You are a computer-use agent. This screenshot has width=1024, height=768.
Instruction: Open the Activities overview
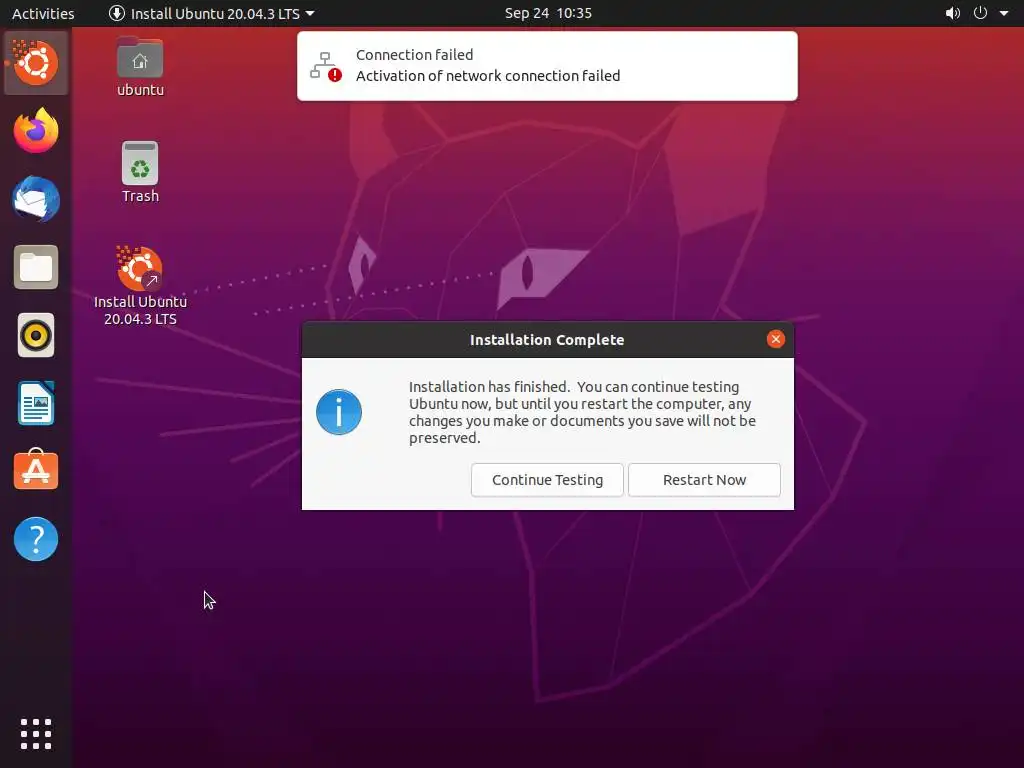43,13
